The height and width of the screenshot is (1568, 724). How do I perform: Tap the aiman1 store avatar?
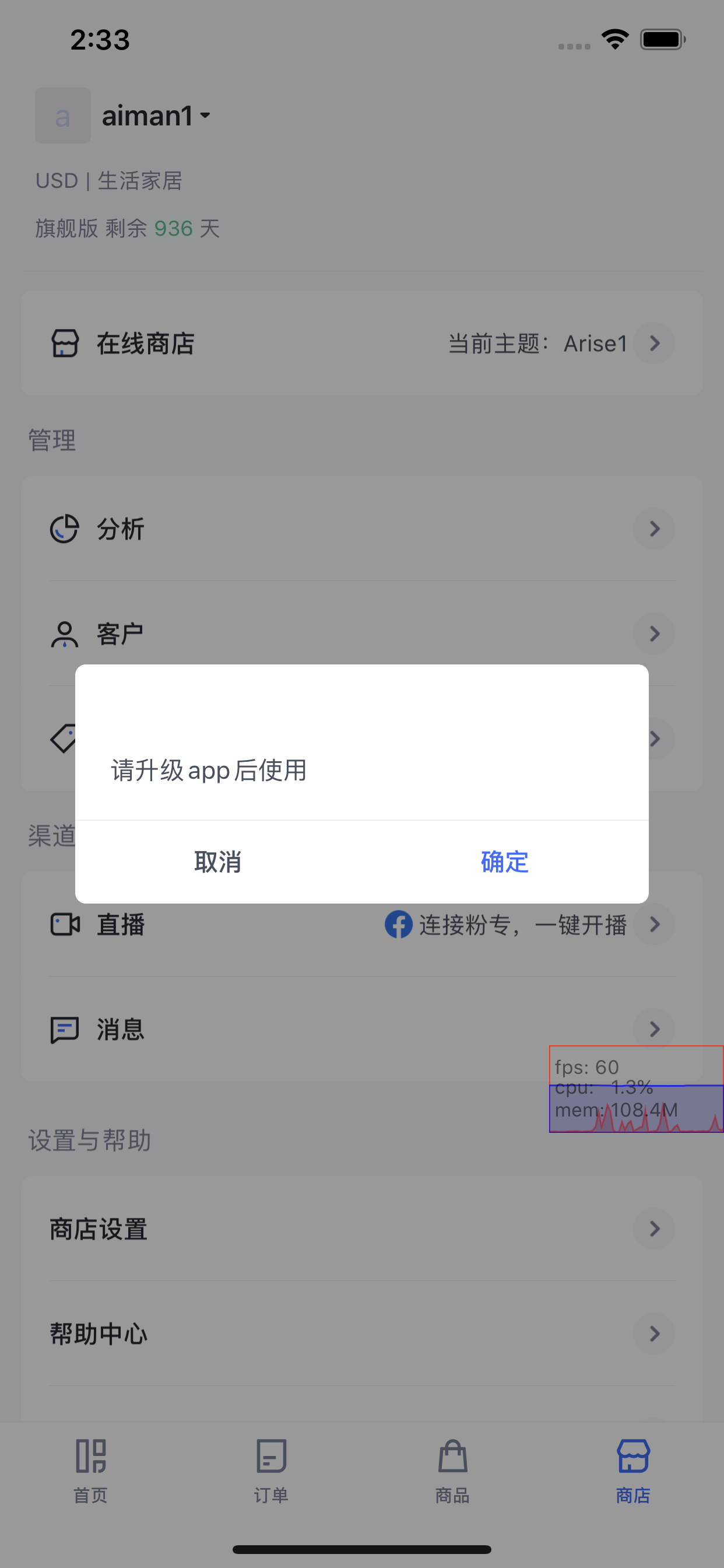(x=63, y=116)
